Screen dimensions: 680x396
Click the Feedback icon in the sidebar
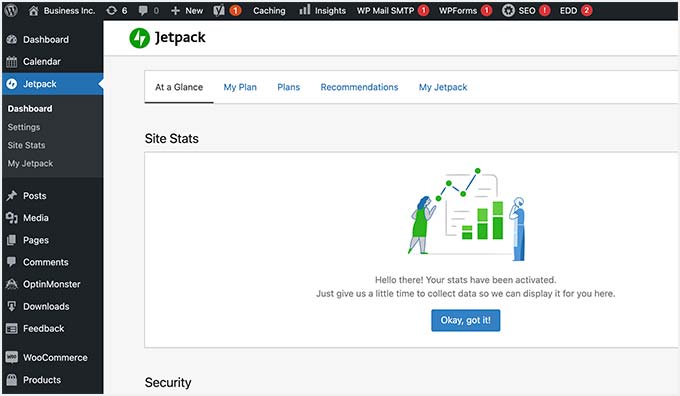pyautogui.click(x=12, y=328)
